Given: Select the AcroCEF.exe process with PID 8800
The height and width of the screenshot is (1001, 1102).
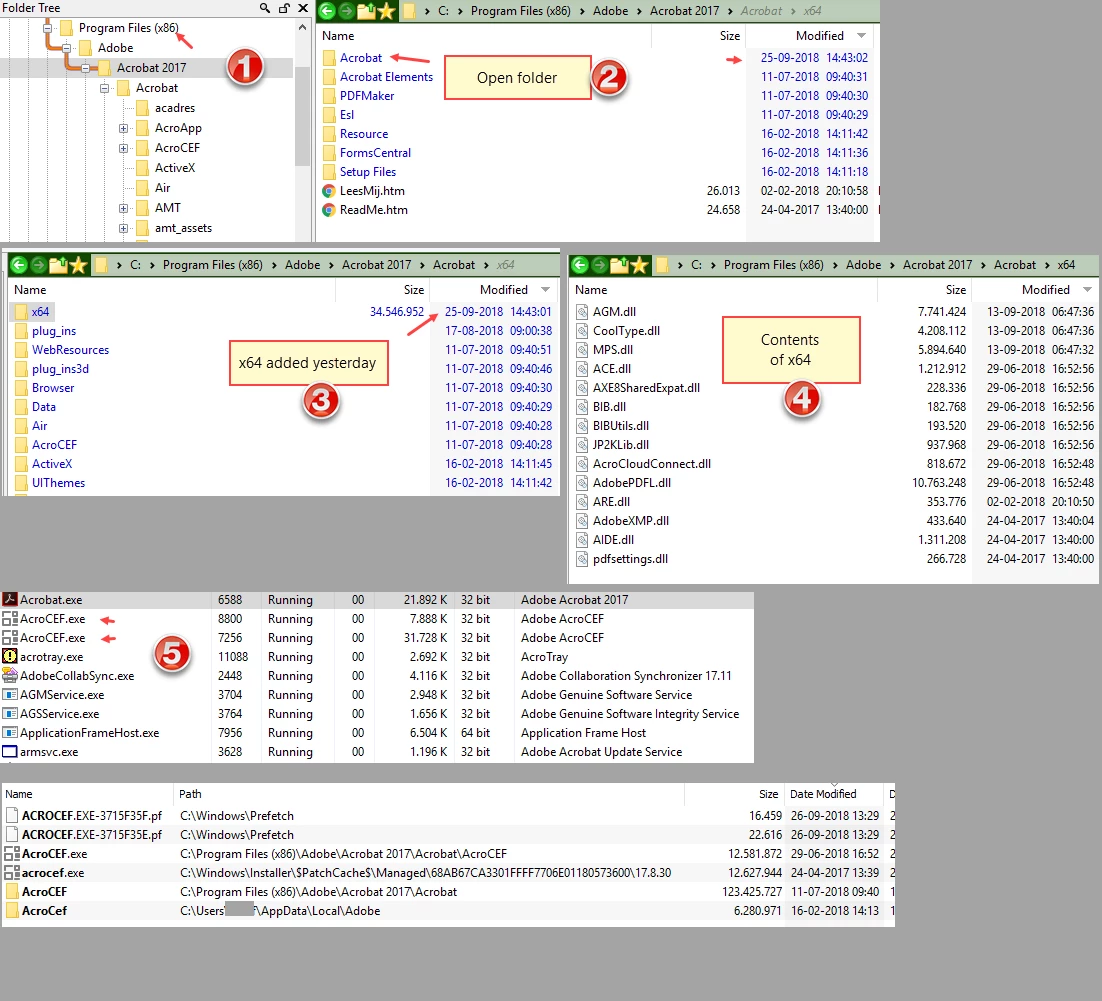Looking at the screenshot, I should tap(377, 619).
